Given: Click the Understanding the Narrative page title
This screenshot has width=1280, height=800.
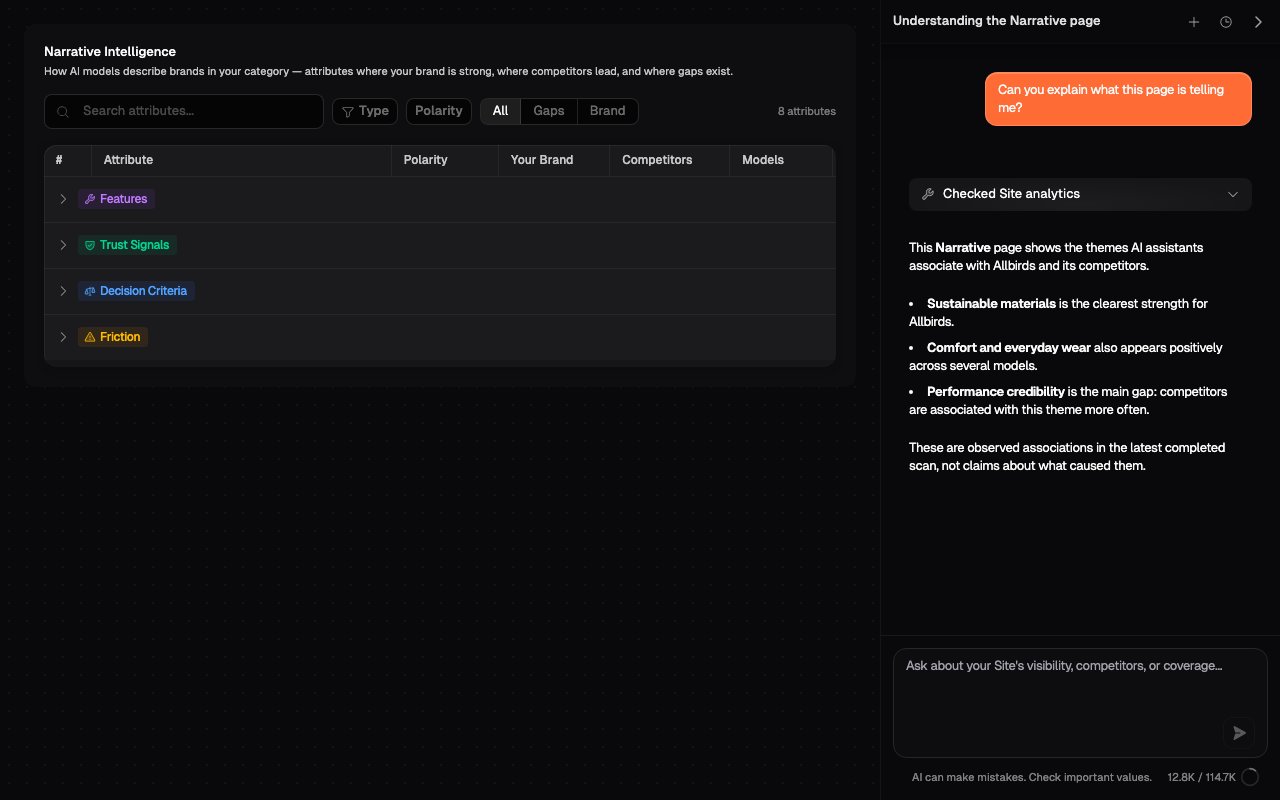Looking at the screenshot, I should 996,21.
